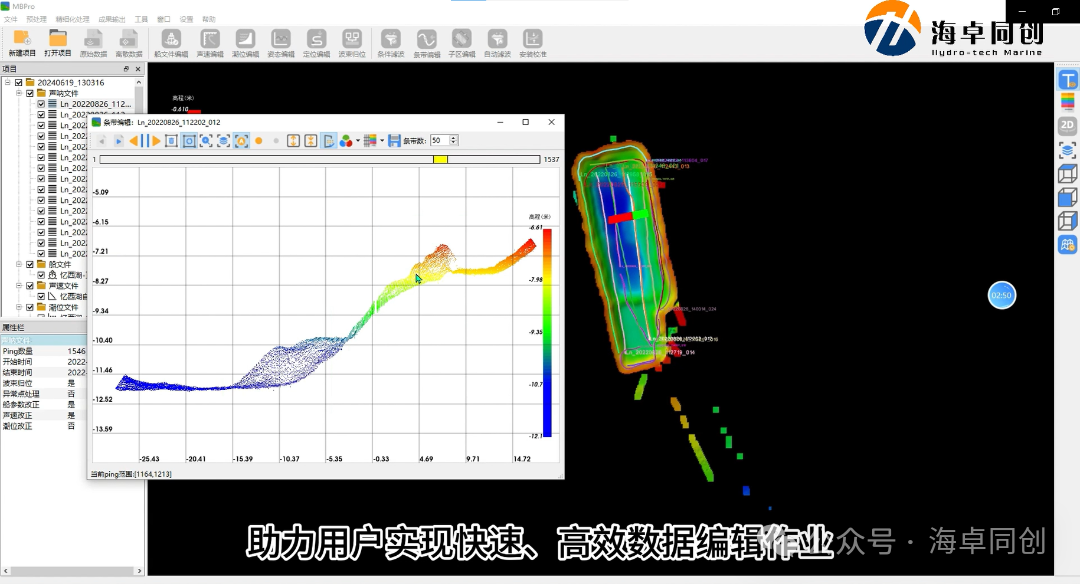The height and width of the screenshot is (584, 1080).
Task: Open the color mode dropdown arrow in swath editor
Action: coord(357,141)
